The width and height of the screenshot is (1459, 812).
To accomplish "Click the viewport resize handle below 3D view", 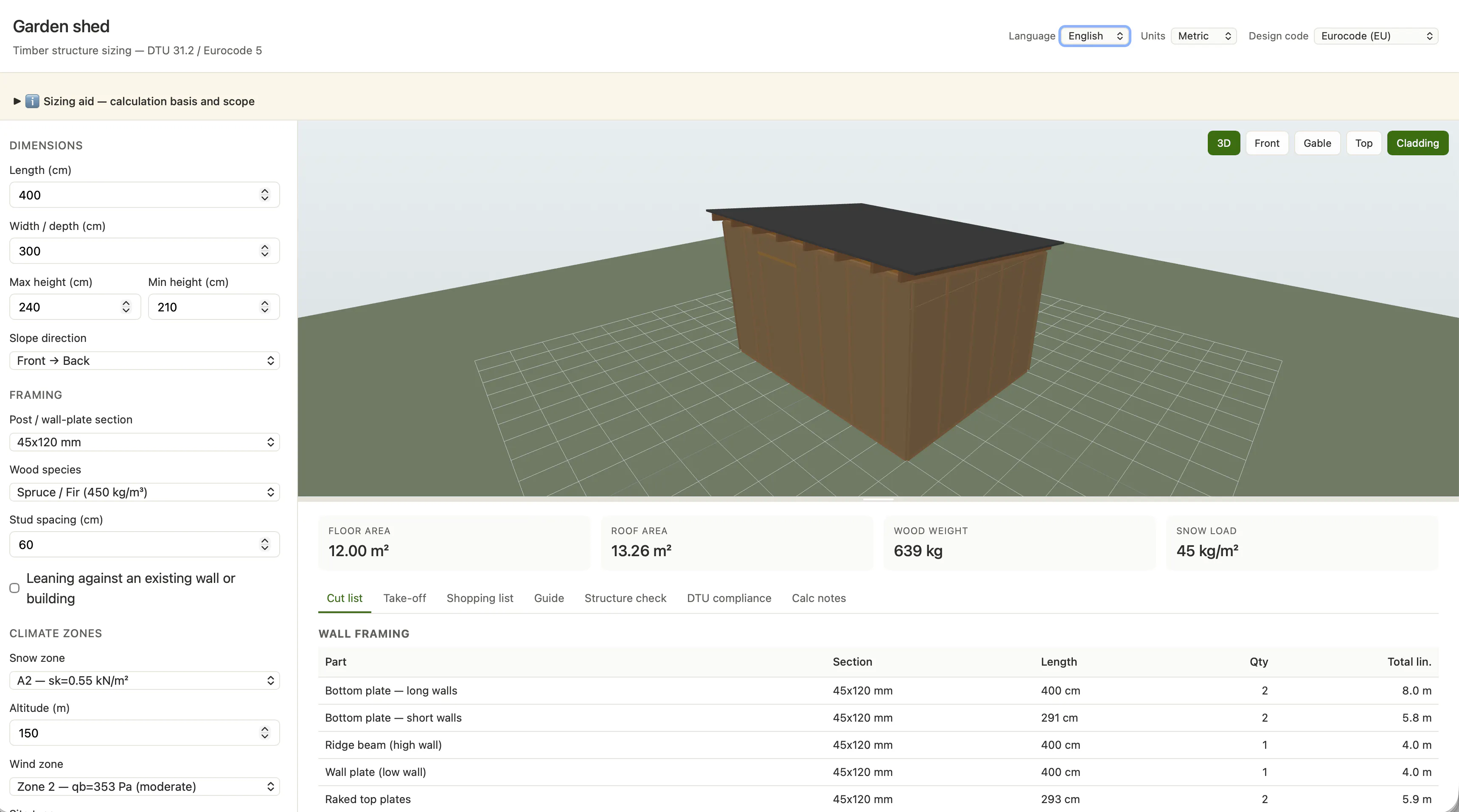I will pyautogui.click(x=878, y=499).
